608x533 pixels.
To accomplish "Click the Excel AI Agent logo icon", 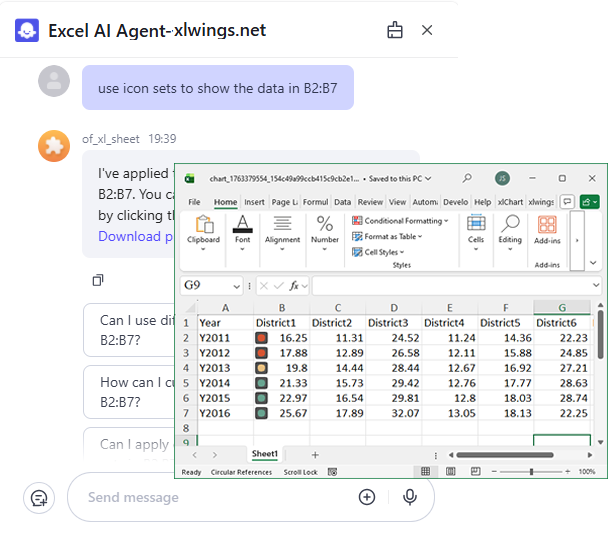I will (27, 30).
